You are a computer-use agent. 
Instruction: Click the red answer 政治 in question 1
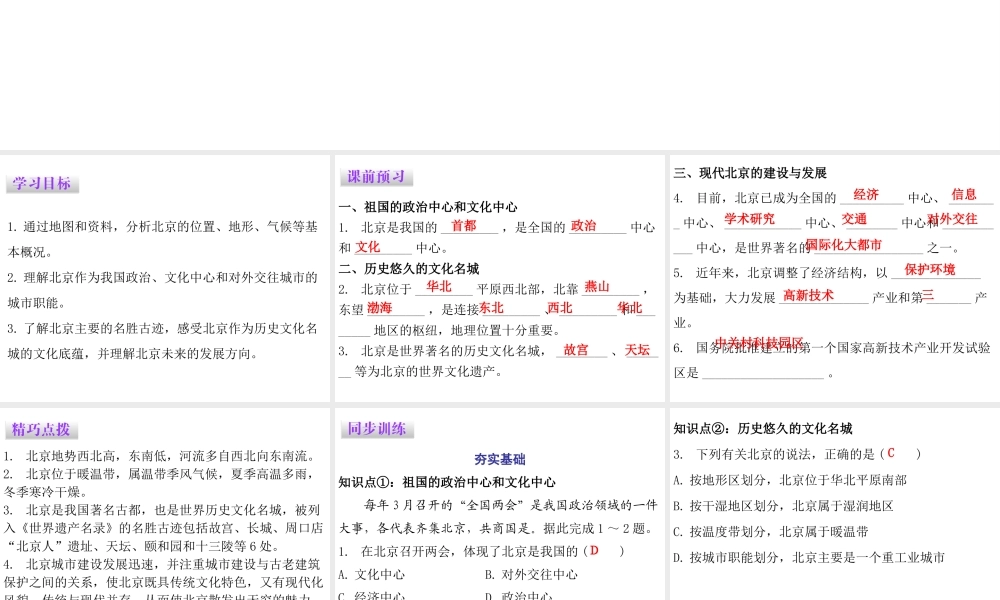click(x=584, y=226)
